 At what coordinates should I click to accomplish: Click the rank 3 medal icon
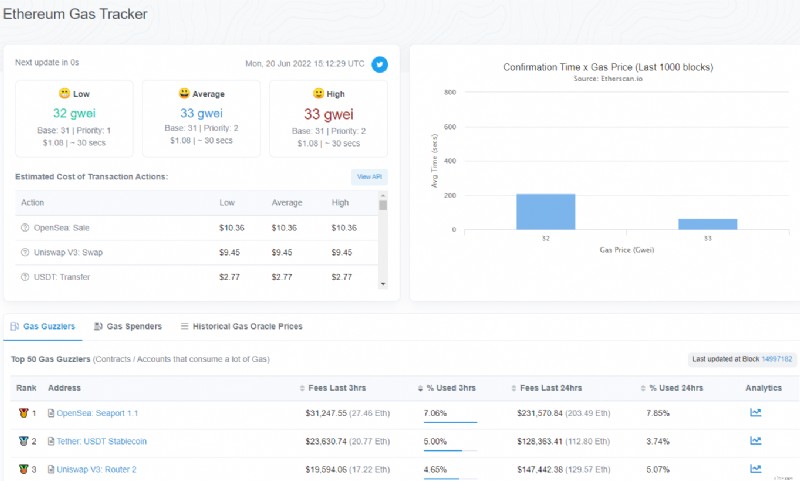click(x=23, y=469)
